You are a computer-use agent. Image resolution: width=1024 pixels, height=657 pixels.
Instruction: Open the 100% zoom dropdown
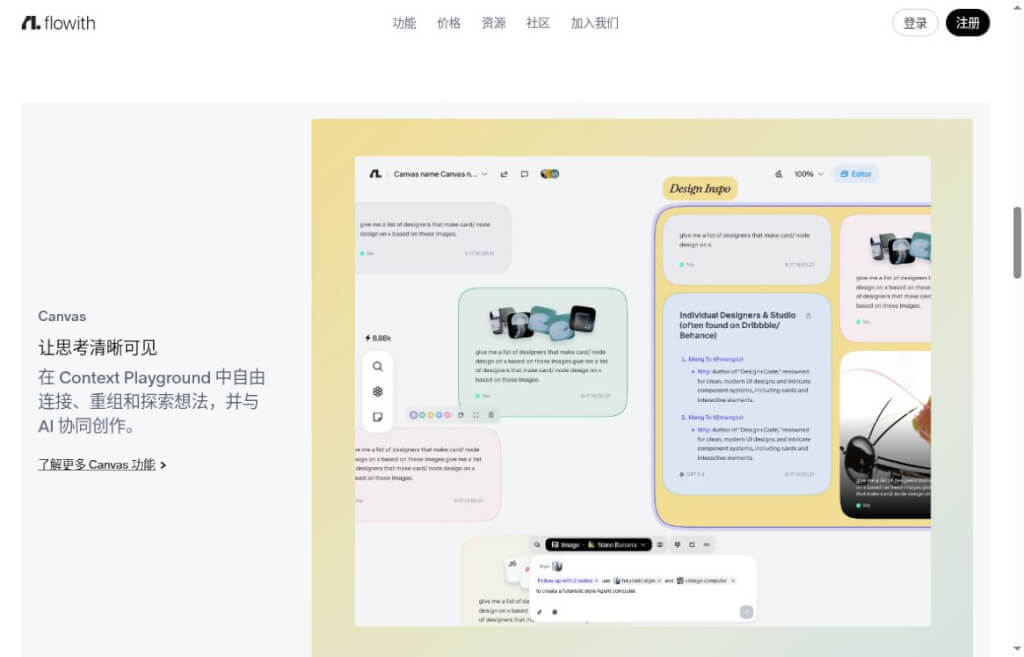(808, 174)
